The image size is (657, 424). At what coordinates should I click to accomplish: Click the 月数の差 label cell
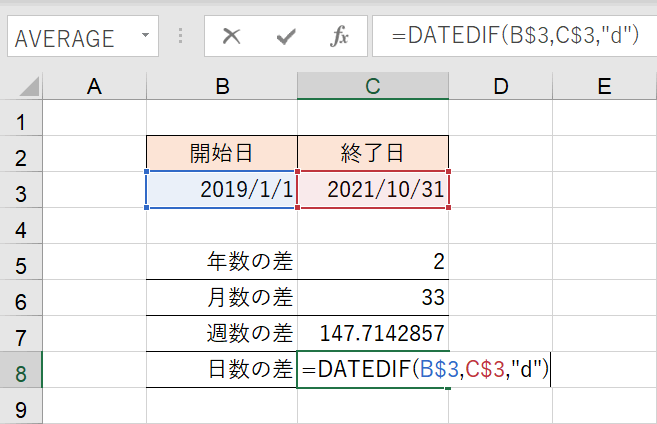pyautogui.click(x=222, y=297)
